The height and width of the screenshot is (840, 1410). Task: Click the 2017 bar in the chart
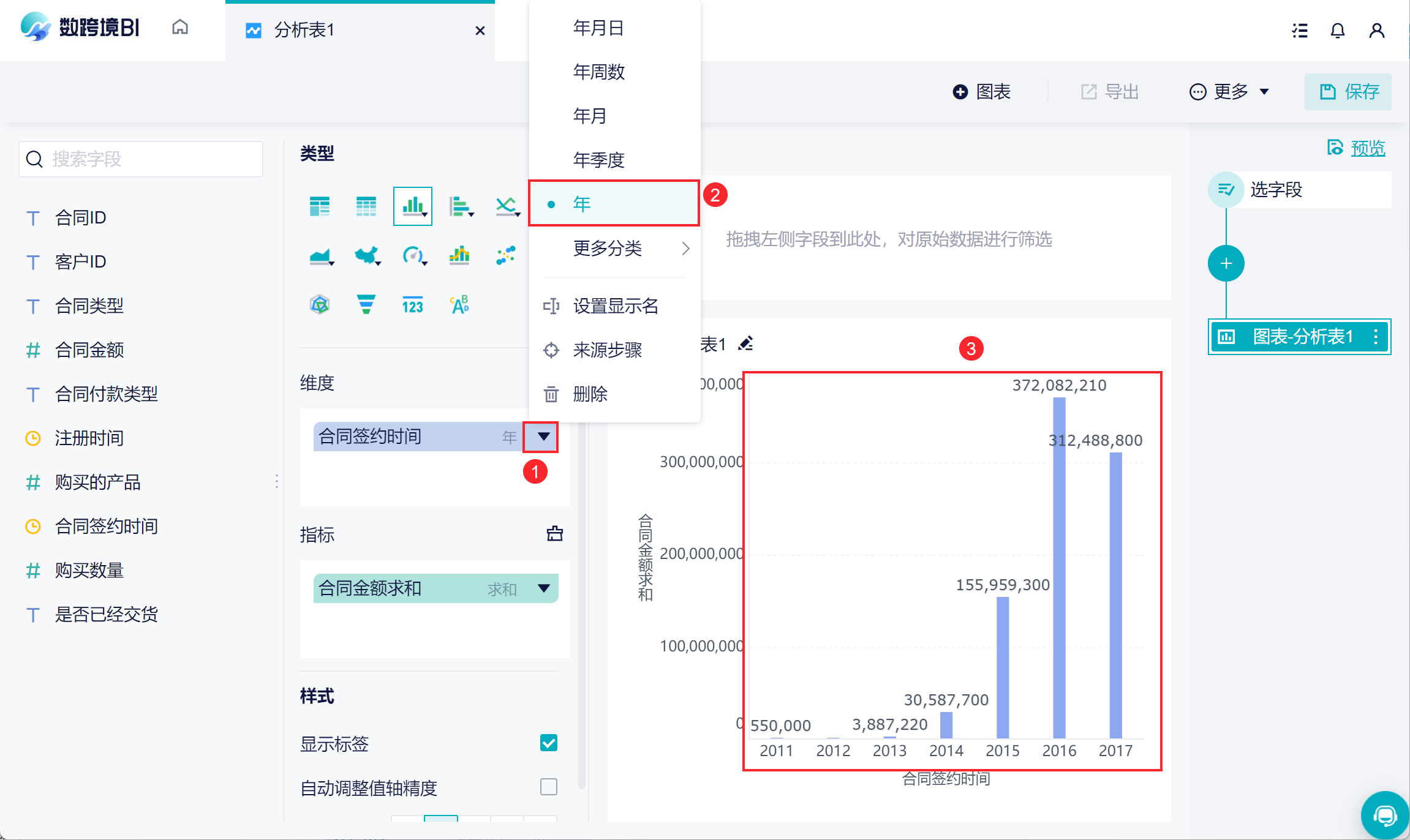pyautogui.click(x=1116, y=595)
